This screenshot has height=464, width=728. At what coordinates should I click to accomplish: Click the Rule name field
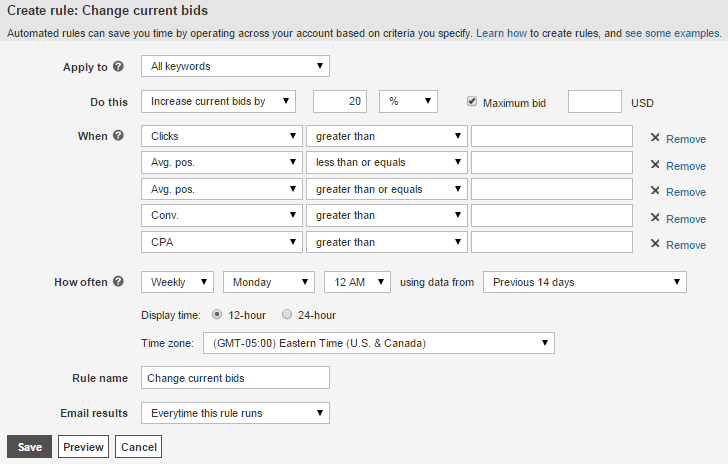point(235,378)
